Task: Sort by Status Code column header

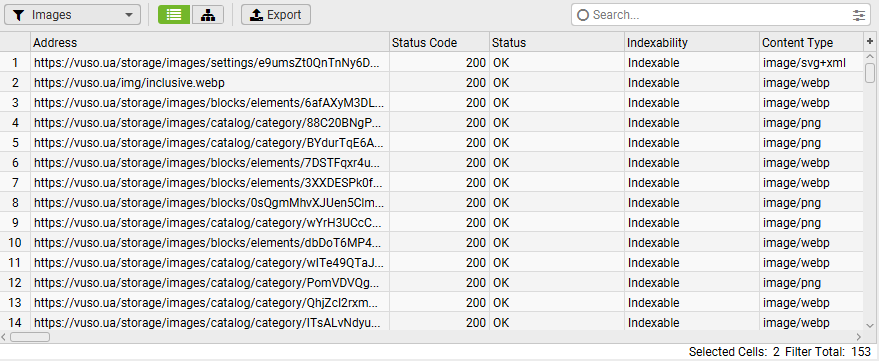Action: click(440, 43)
